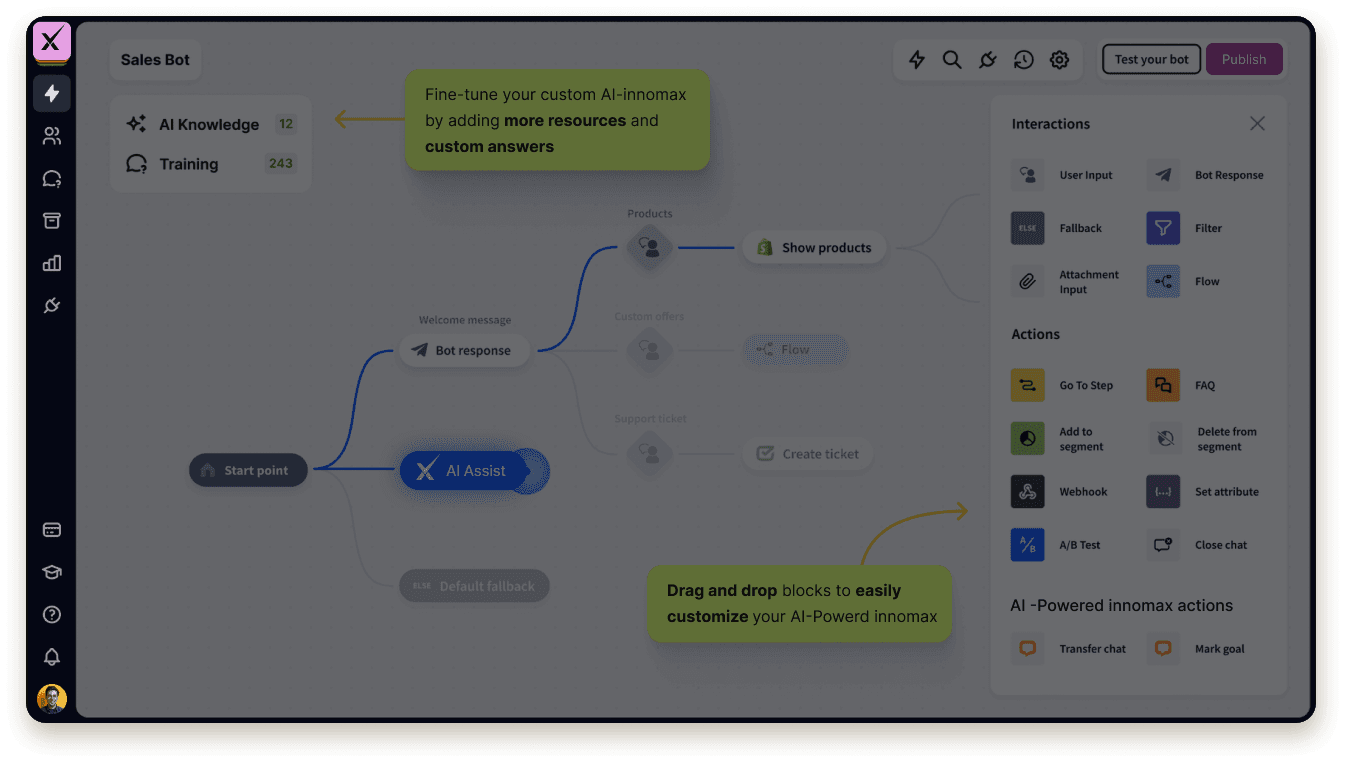Screen dimensions: 1346x763
Task: Pick the Filter interaction block icon
Action: [x=1163, y=228]
